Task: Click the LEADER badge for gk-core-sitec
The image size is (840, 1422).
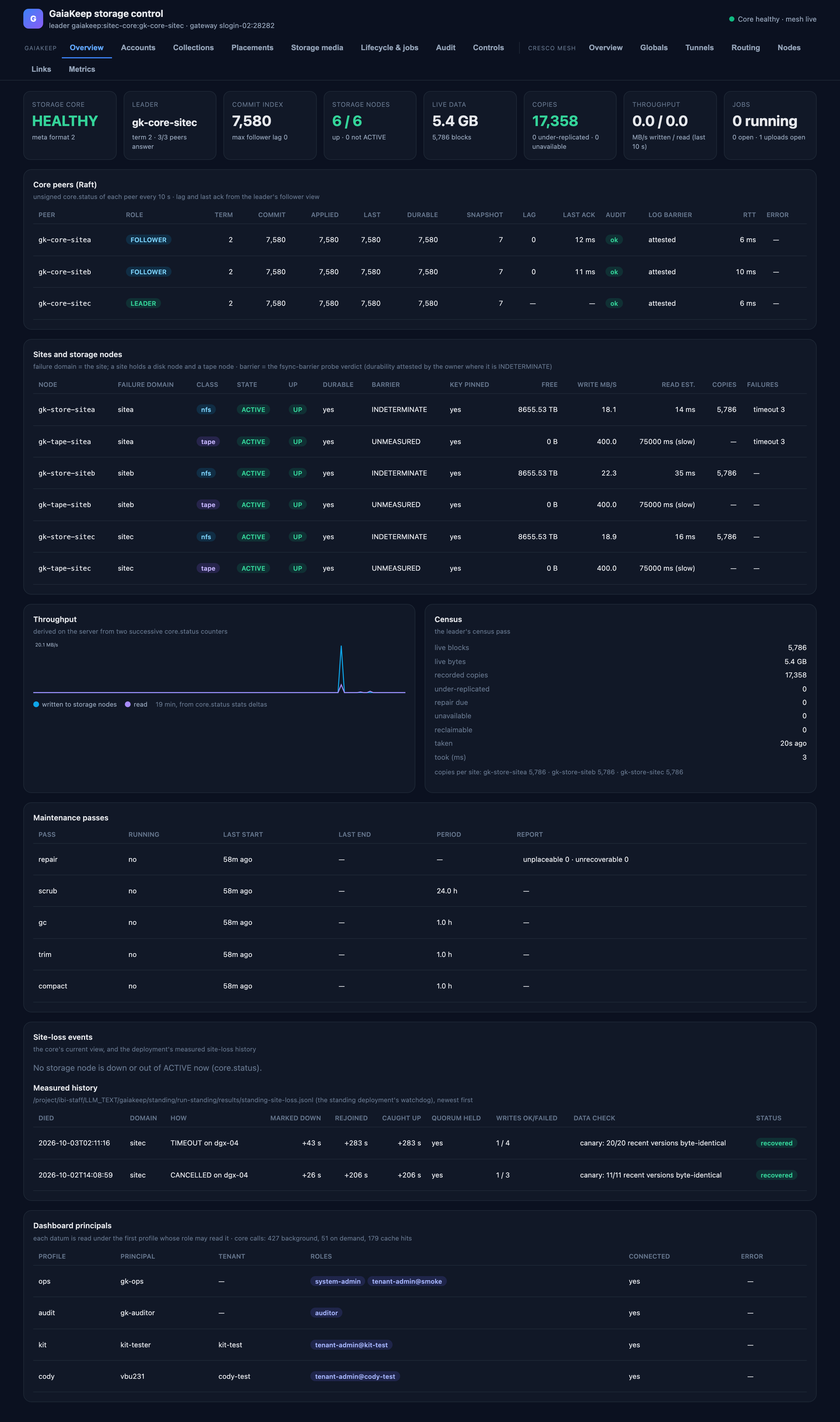Action: [x=143, y=303]
